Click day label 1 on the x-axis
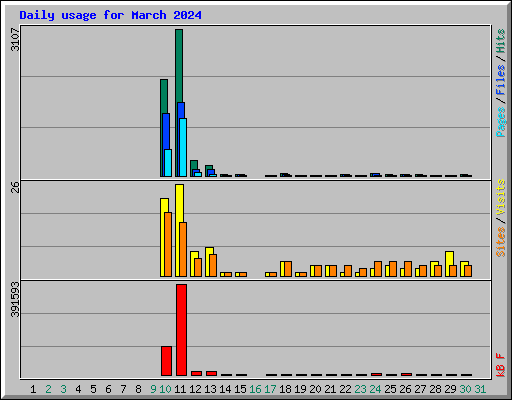Viewport: 512px width, 400px height. tap(33, 389)
